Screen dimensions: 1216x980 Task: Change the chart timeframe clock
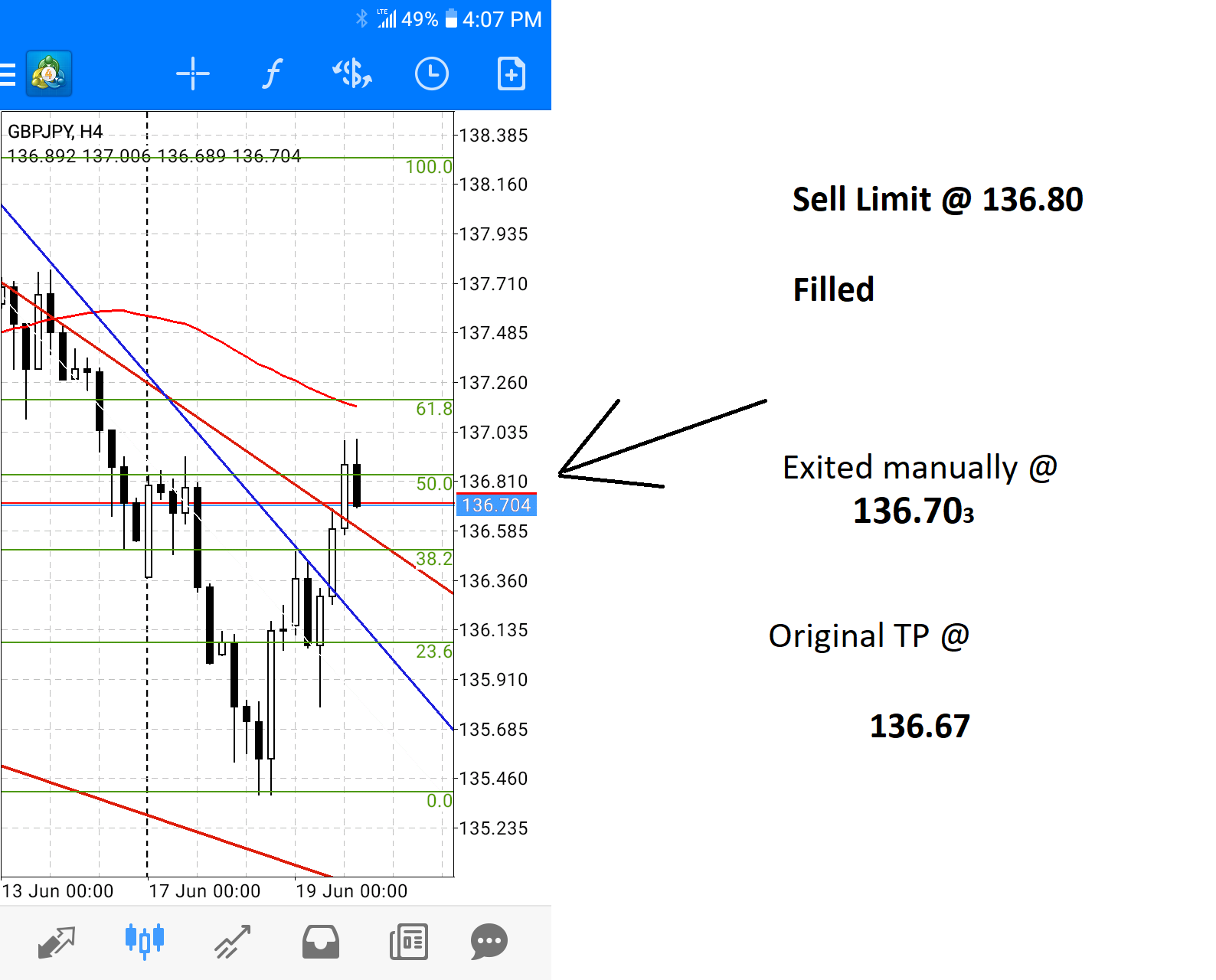(x=432, y=74)
